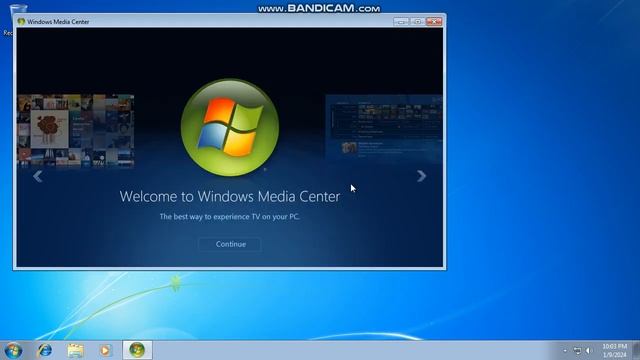Screen dimensions: 640x360
Task: Close the Windows Media Center window
Action: tap(434, 21)
